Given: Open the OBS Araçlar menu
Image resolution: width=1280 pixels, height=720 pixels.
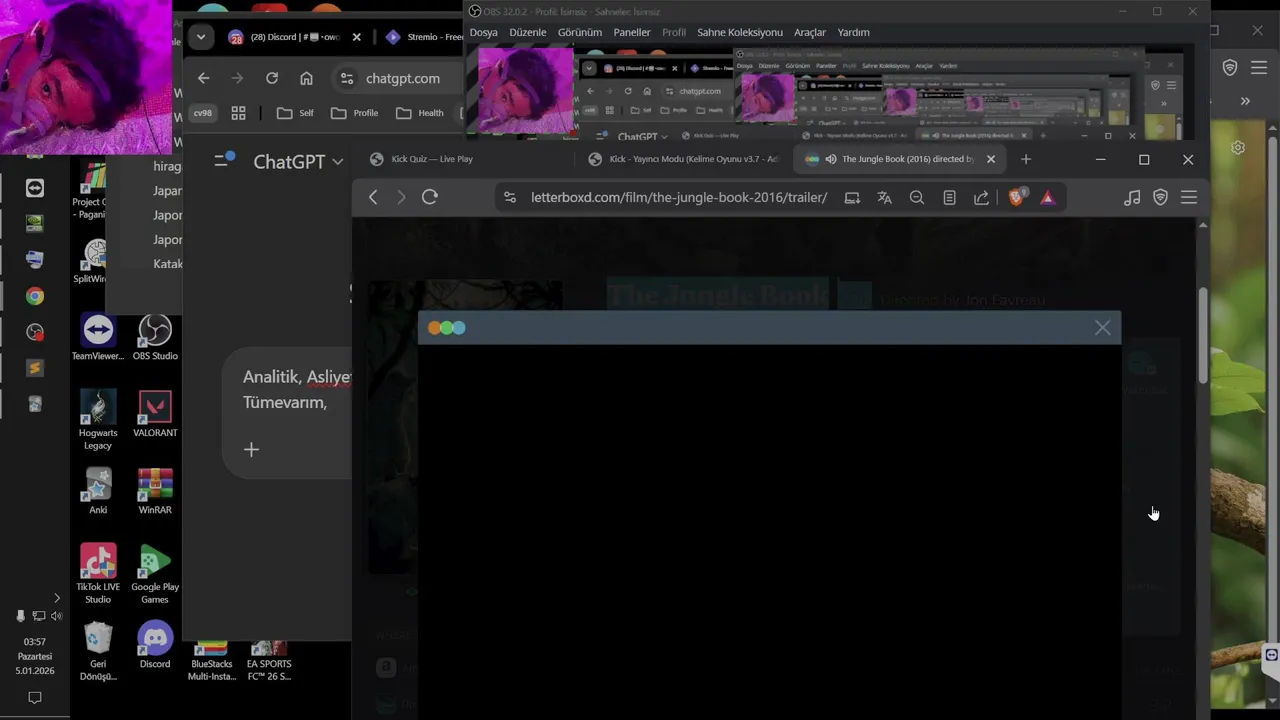Looking at the screenshot, I should [810, 32].
